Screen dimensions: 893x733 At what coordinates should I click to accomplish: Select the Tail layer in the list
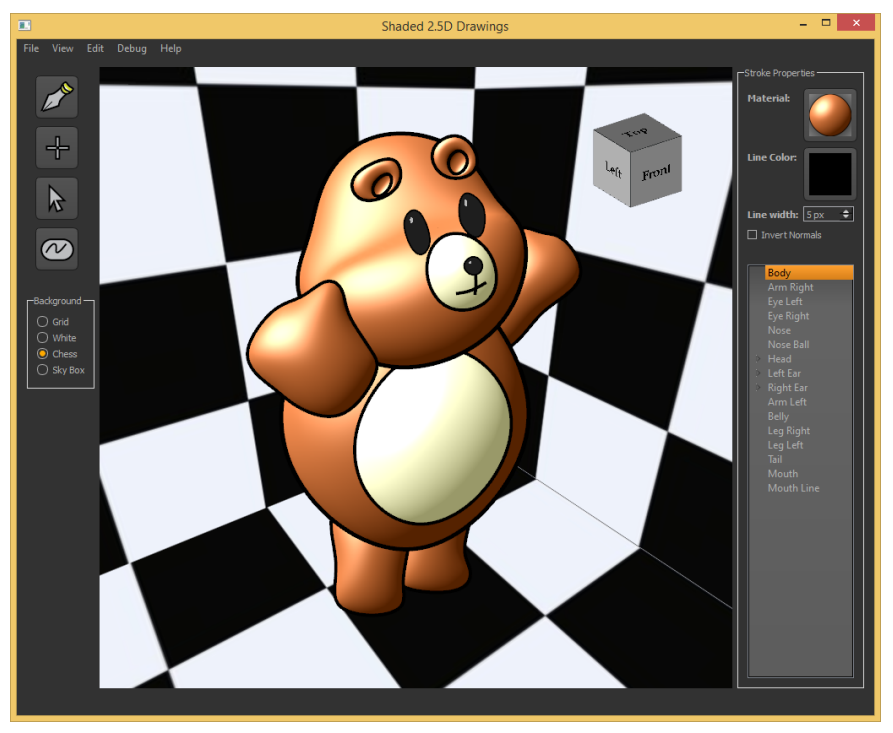(775, 459)
